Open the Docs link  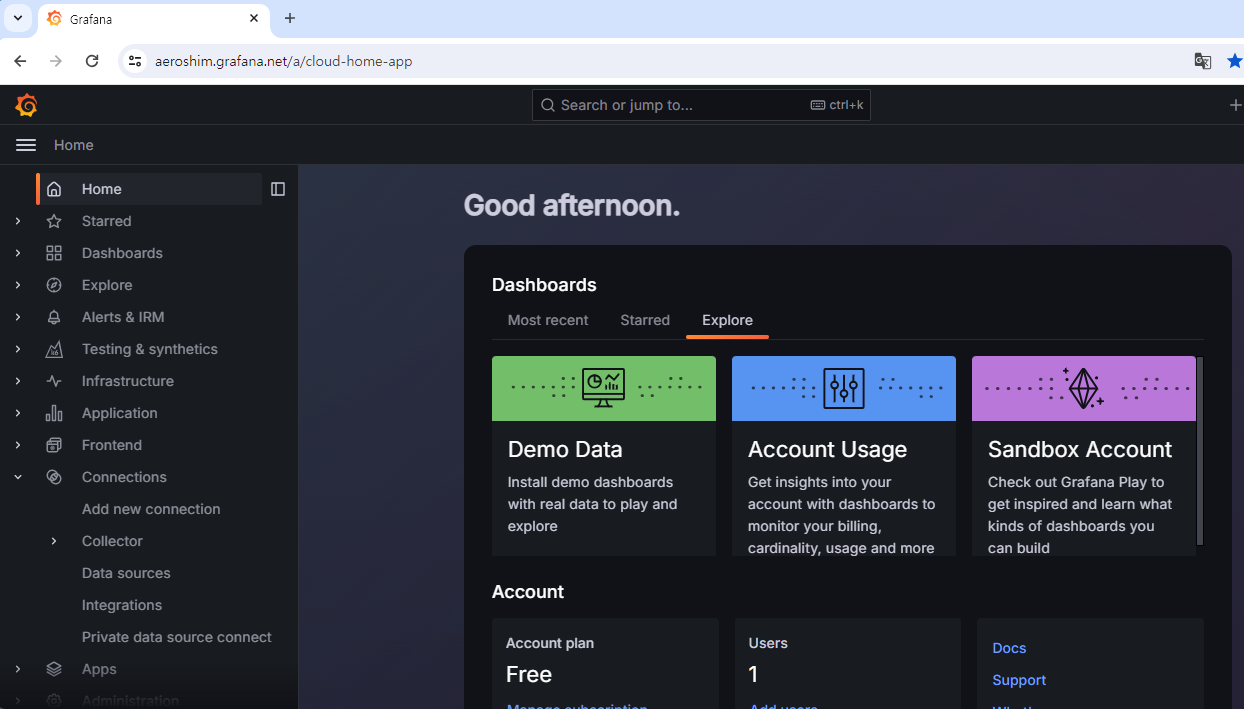click(1009, 648)
